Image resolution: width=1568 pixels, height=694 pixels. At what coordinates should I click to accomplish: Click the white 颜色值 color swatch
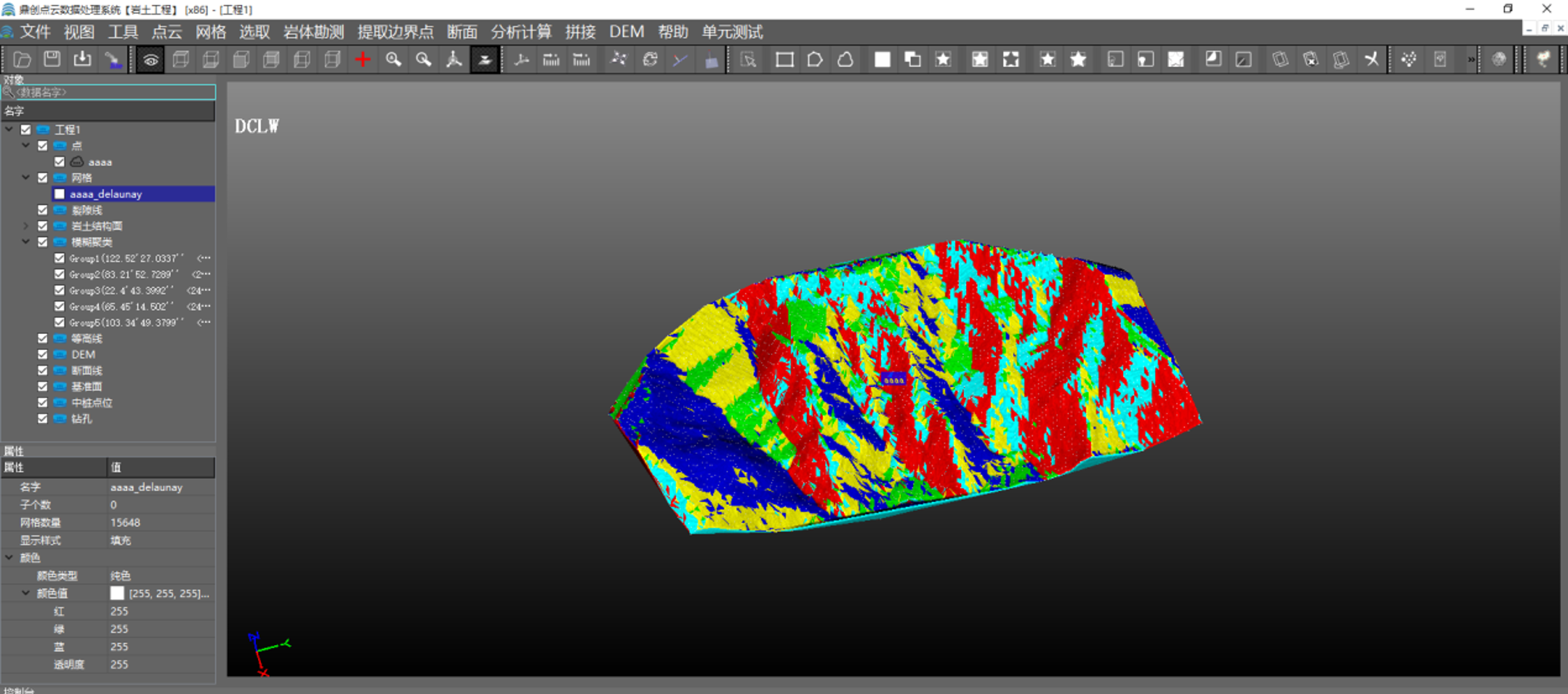coord(117,593)
